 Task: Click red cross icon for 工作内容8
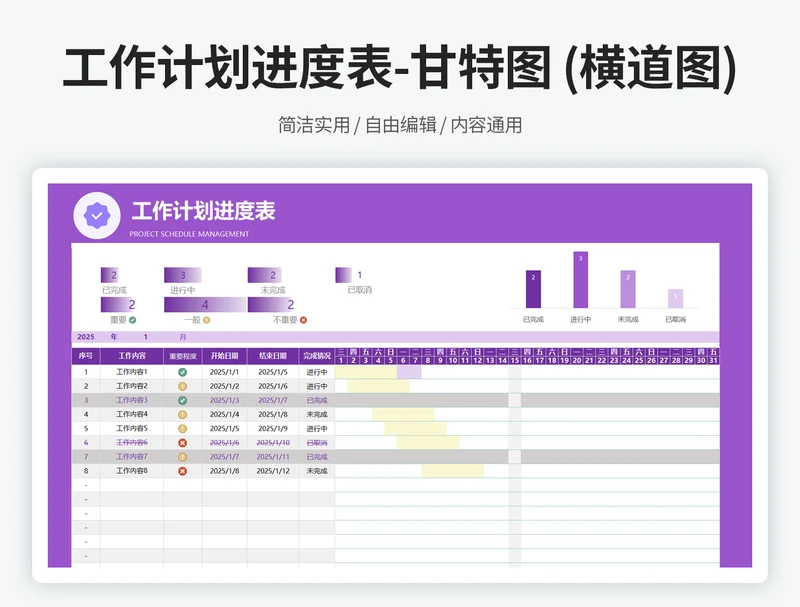click(x=182, y=471)
